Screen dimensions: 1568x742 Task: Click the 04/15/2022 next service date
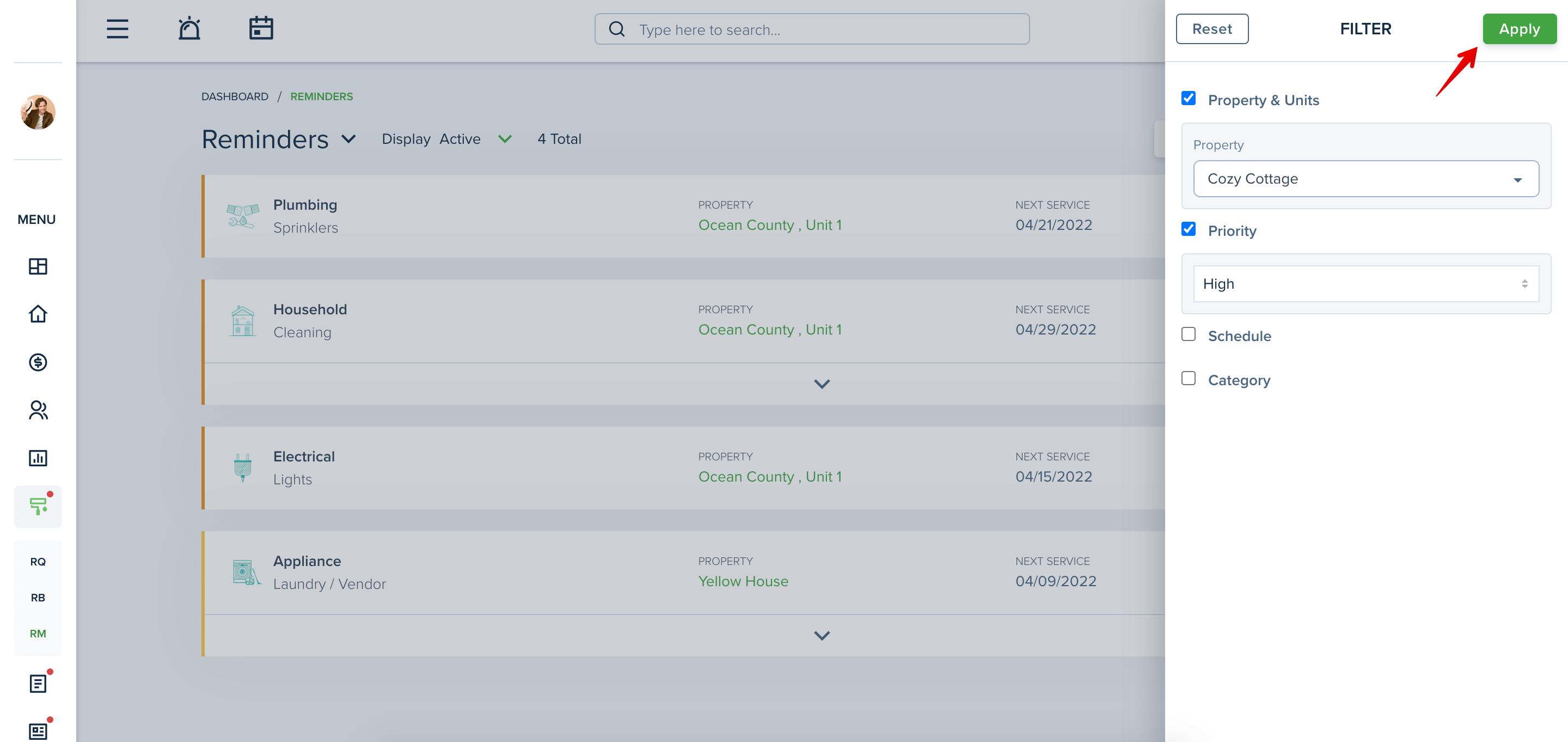[1053, 477]
